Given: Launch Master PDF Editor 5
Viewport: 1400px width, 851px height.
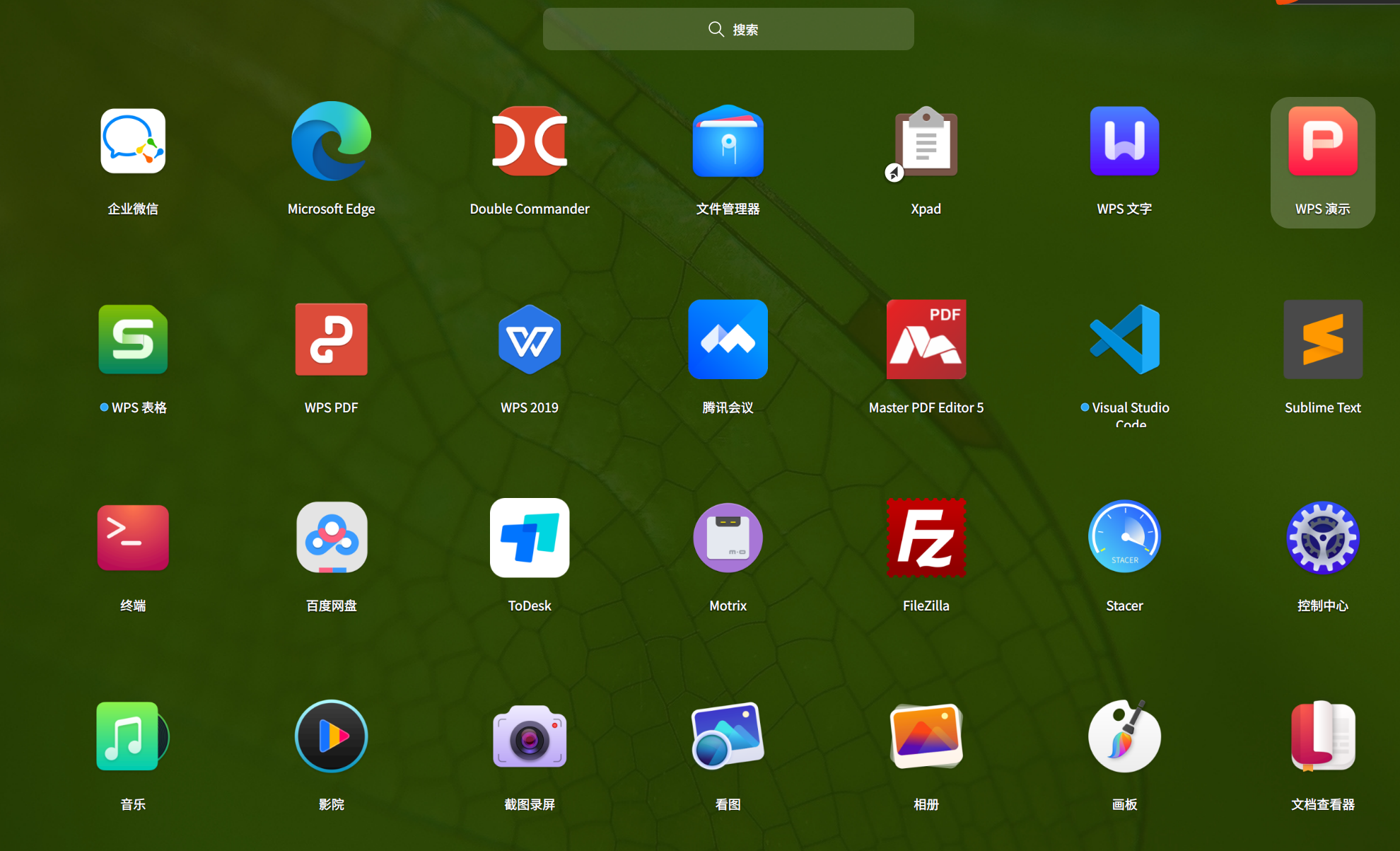Looking at the screenshot, I should point(926,340).
